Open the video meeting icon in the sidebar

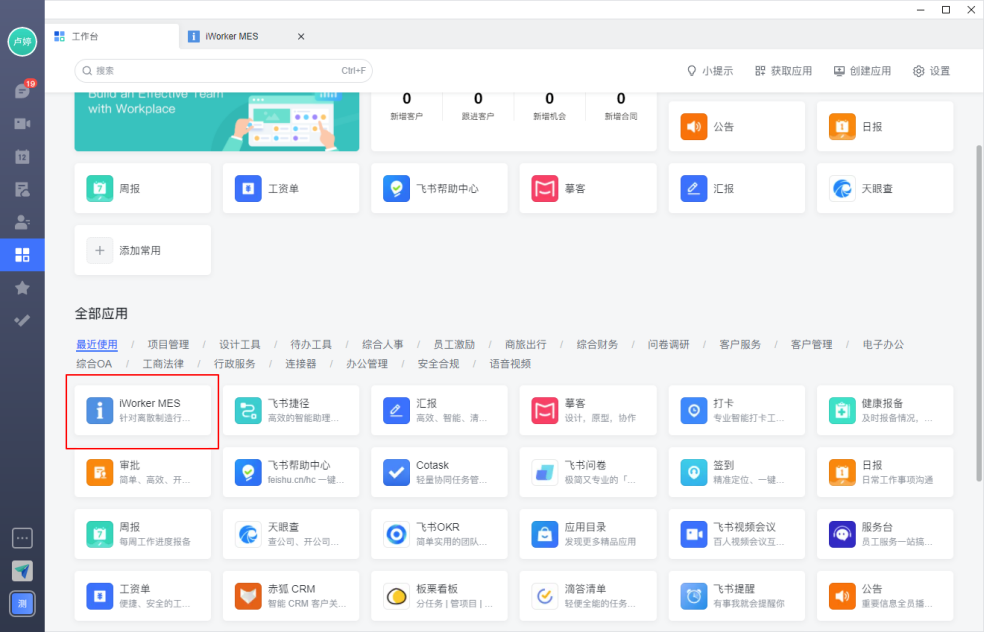(x=23, y=124)
